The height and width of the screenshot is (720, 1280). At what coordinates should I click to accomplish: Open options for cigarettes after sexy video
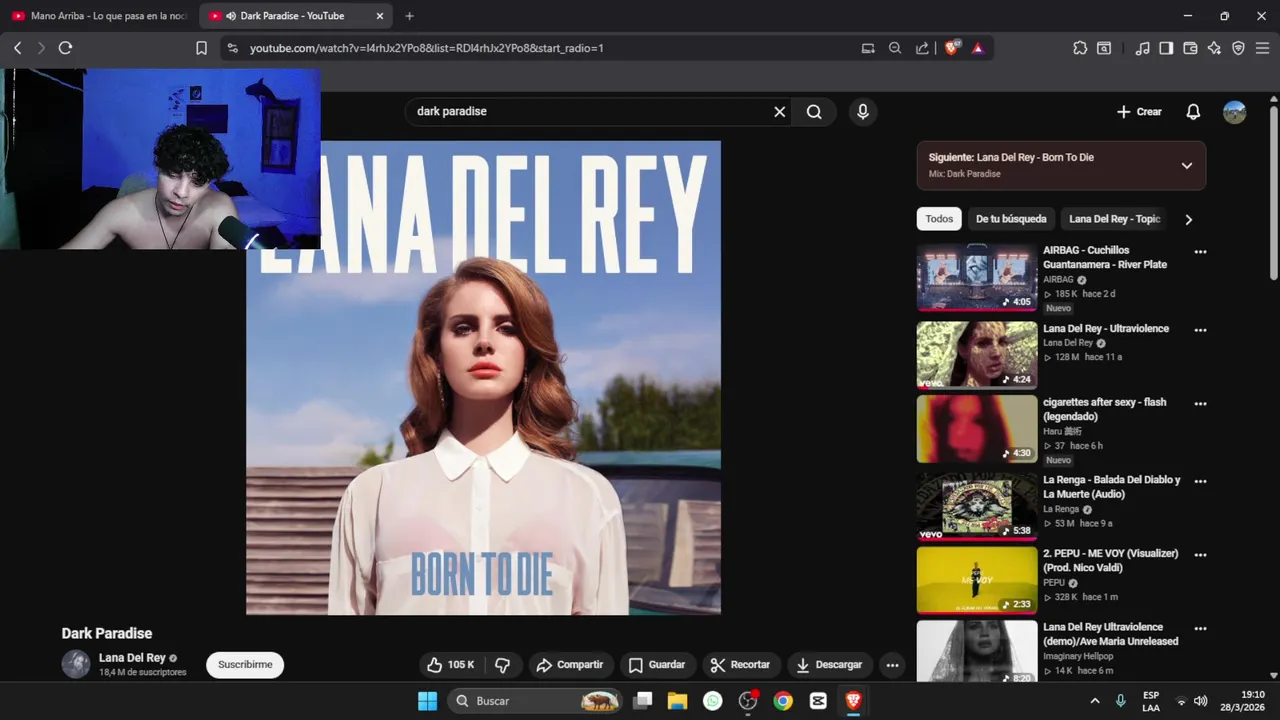pos(1200,404)
